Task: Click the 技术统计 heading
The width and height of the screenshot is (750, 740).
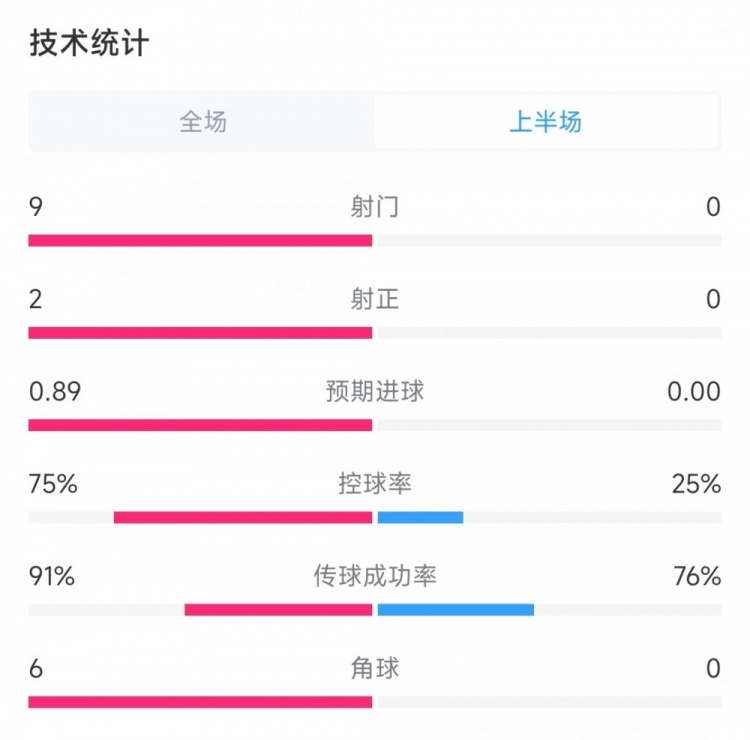Action: point(89,43)
